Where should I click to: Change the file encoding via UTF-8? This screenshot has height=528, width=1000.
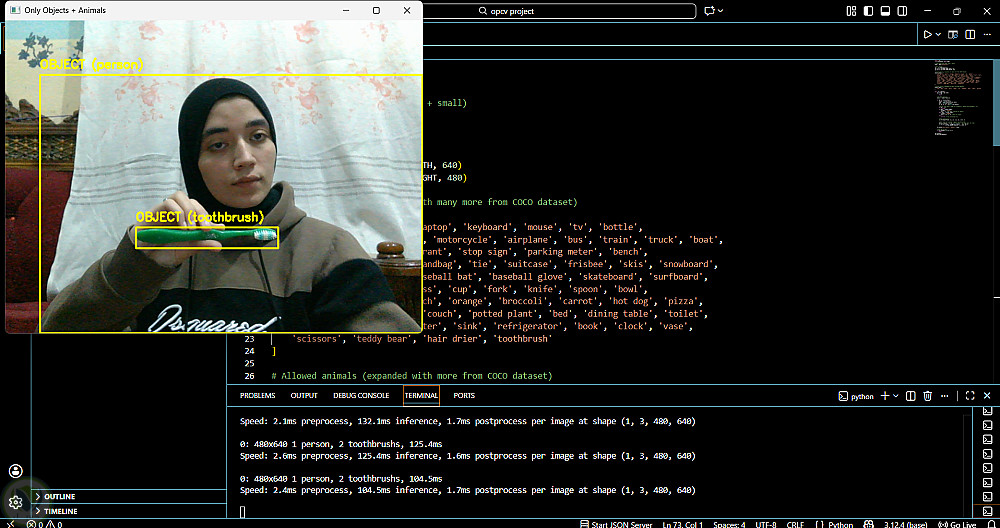(x=765, y=524)
